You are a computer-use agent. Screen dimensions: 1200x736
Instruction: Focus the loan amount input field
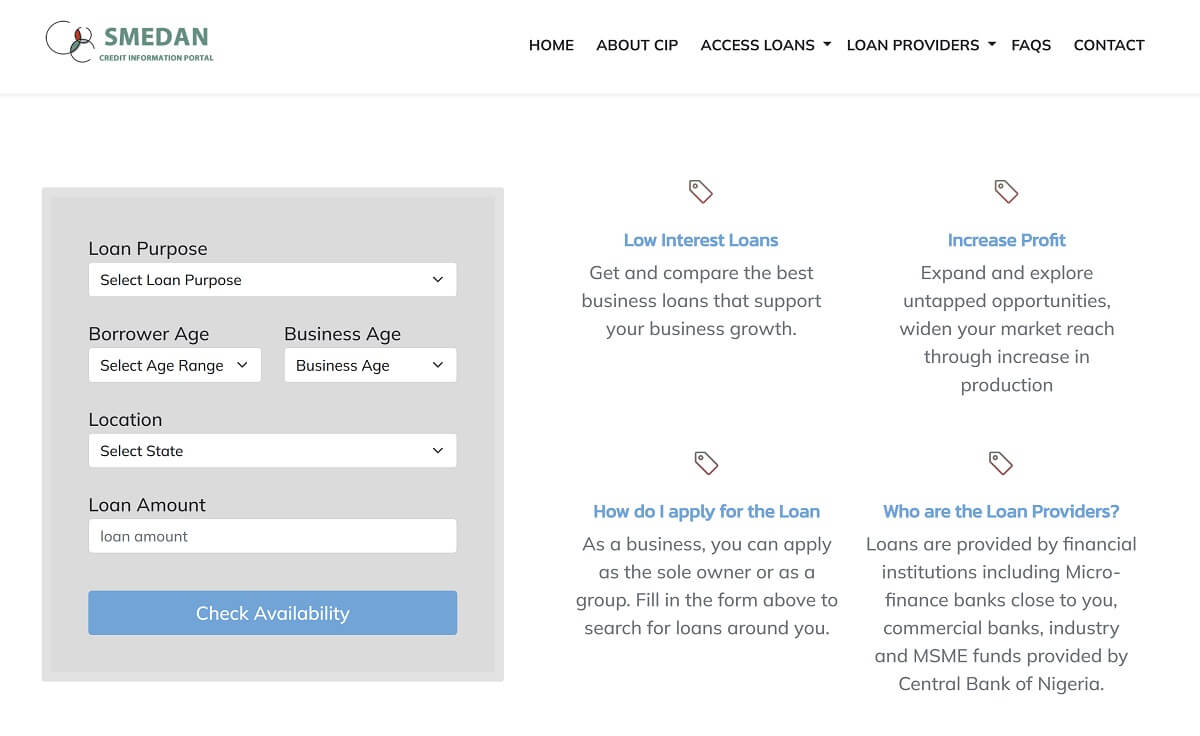[272, 536]
